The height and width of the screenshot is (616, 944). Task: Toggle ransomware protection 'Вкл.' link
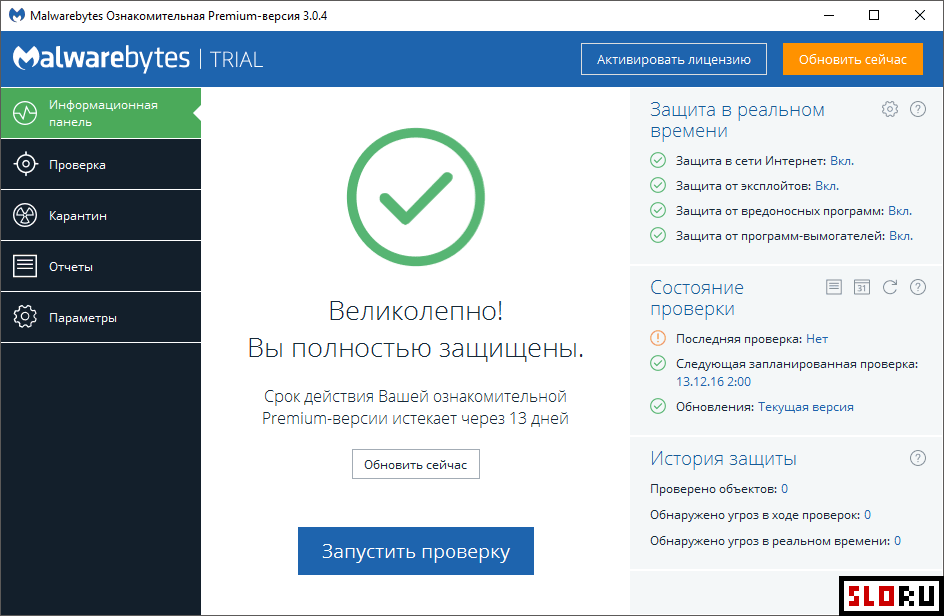[901, 236]
